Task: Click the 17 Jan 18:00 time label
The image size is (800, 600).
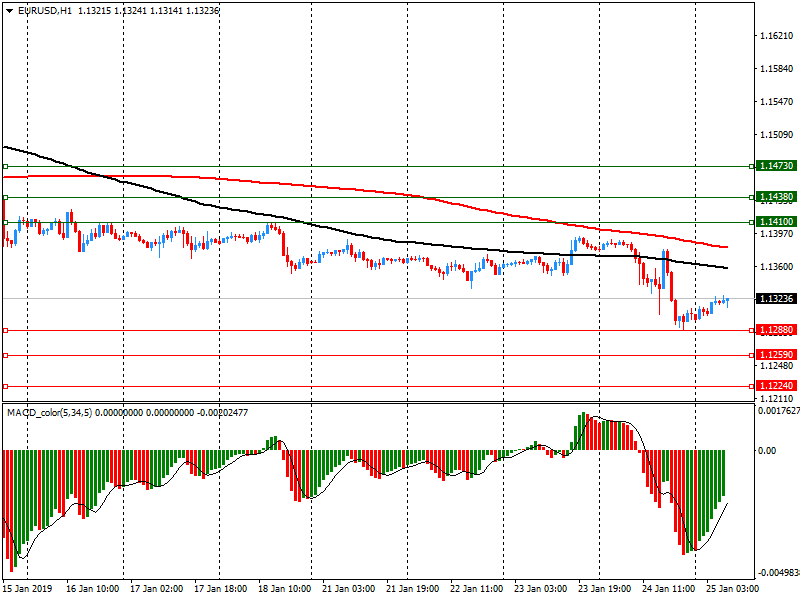Action: [221, 588]
